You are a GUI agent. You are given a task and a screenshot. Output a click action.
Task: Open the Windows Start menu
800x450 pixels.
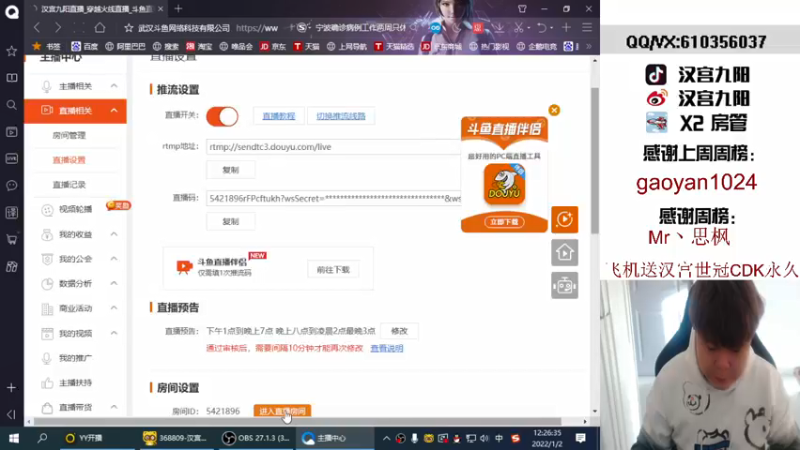coord(14,438)
